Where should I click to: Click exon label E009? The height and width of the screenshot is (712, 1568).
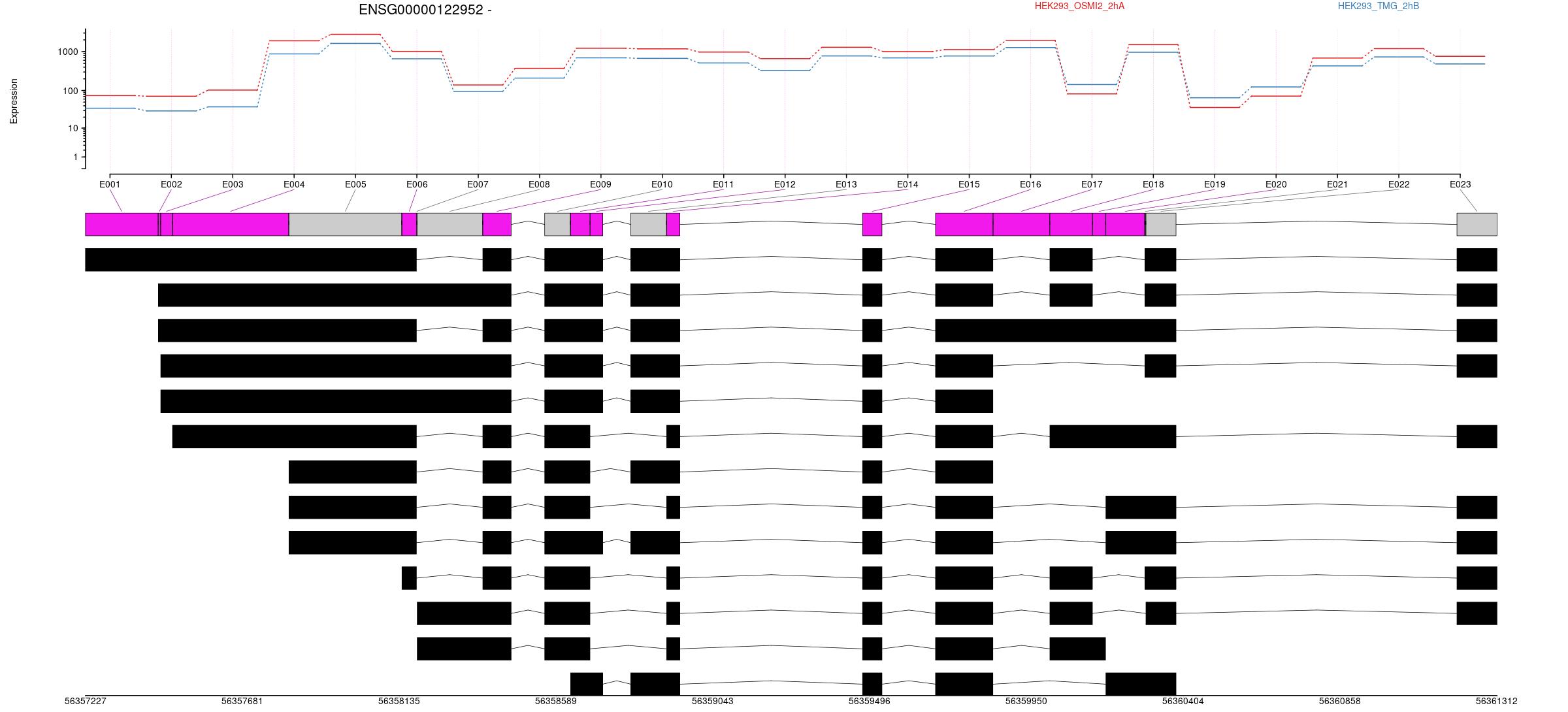(x=600, y=184)
